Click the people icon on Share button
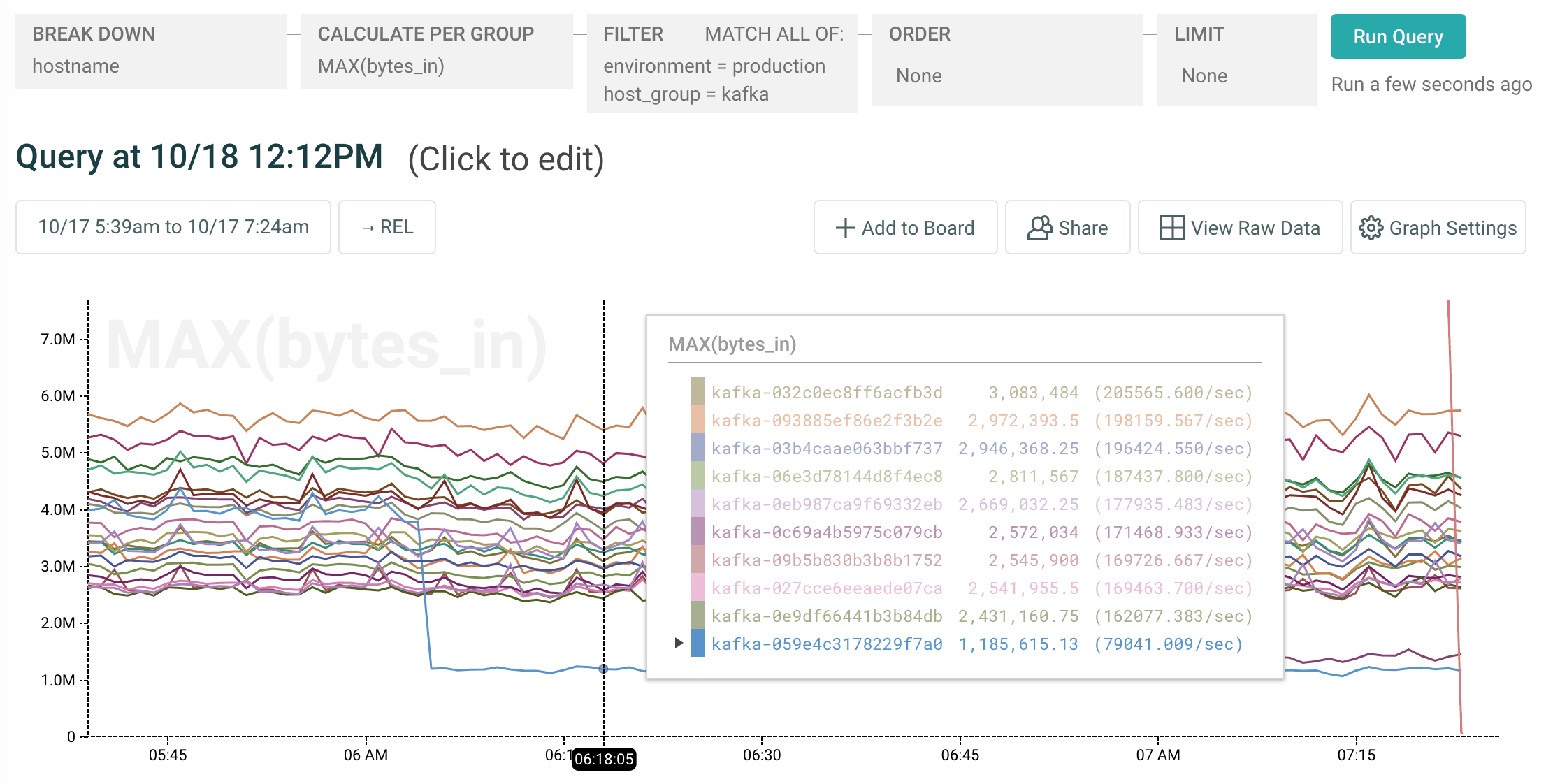The image size is (1546, 784). point(1039,228)
